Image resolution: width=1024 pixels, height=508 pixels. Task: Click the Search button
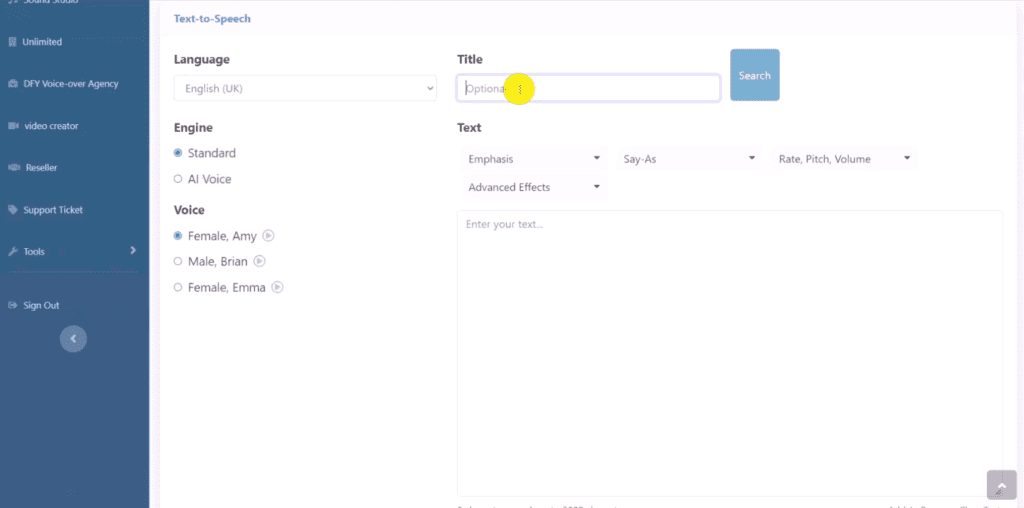click(754, 75)
